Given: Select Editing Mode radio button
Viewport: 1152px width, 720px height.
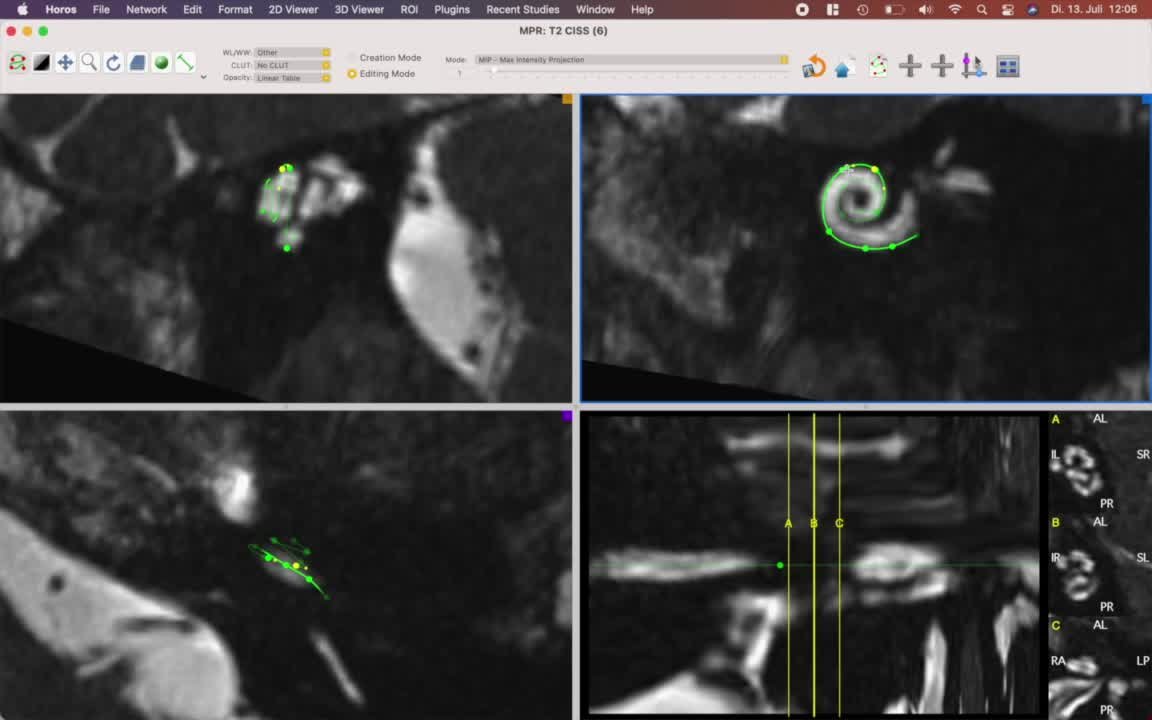Looking at the screenshot, I should click(x=352, y=73).
